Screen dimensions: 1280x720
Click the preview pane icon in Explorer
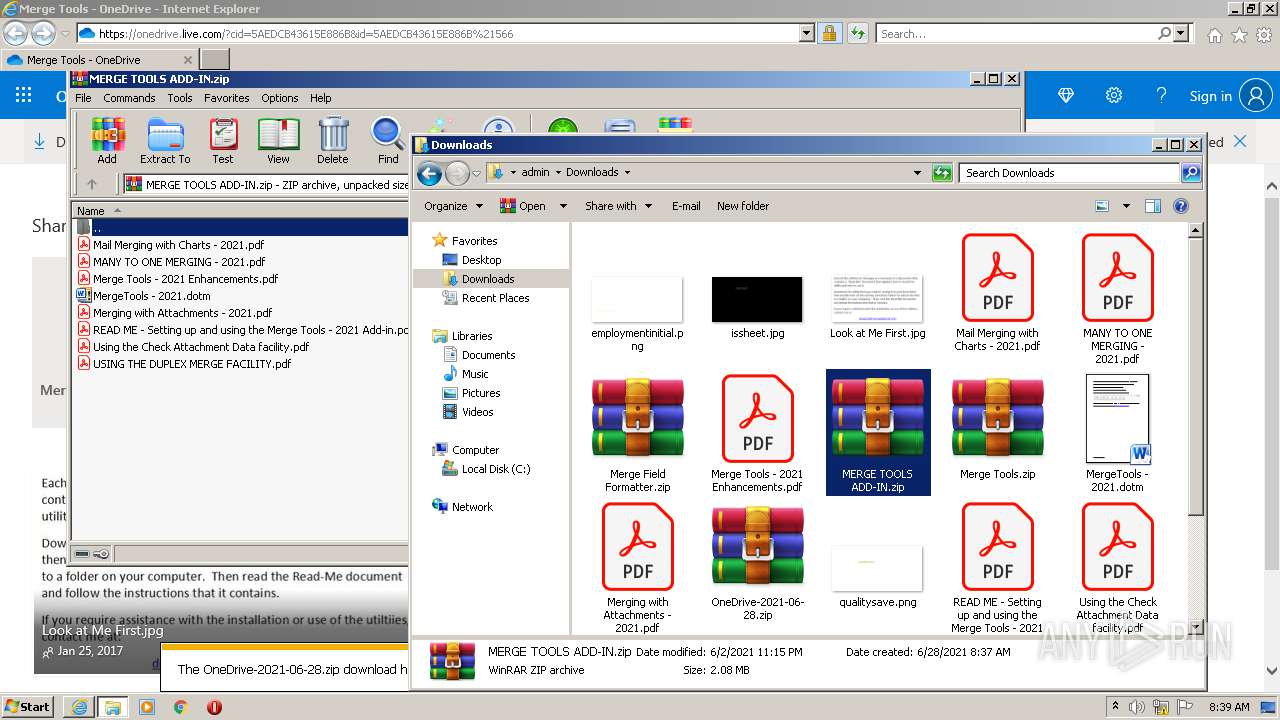coord(1152,206)
